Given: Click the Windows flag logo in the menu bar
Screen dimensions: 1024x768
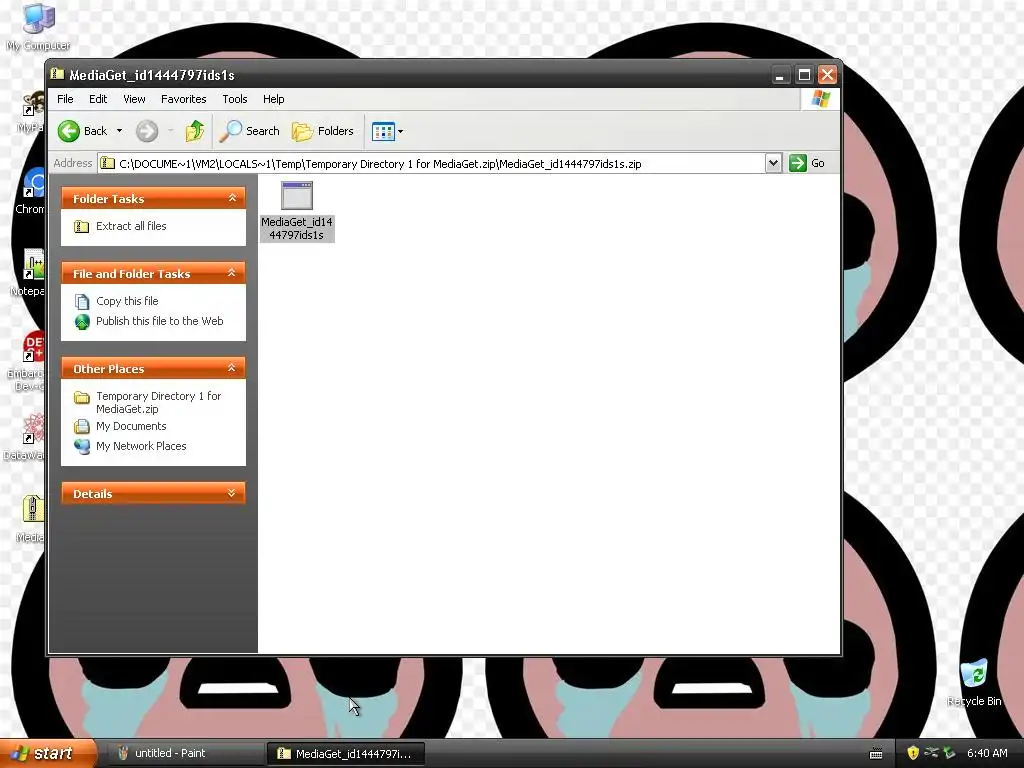Looking at the screenshot, I should pyautogui.click(x=820, y=99).
